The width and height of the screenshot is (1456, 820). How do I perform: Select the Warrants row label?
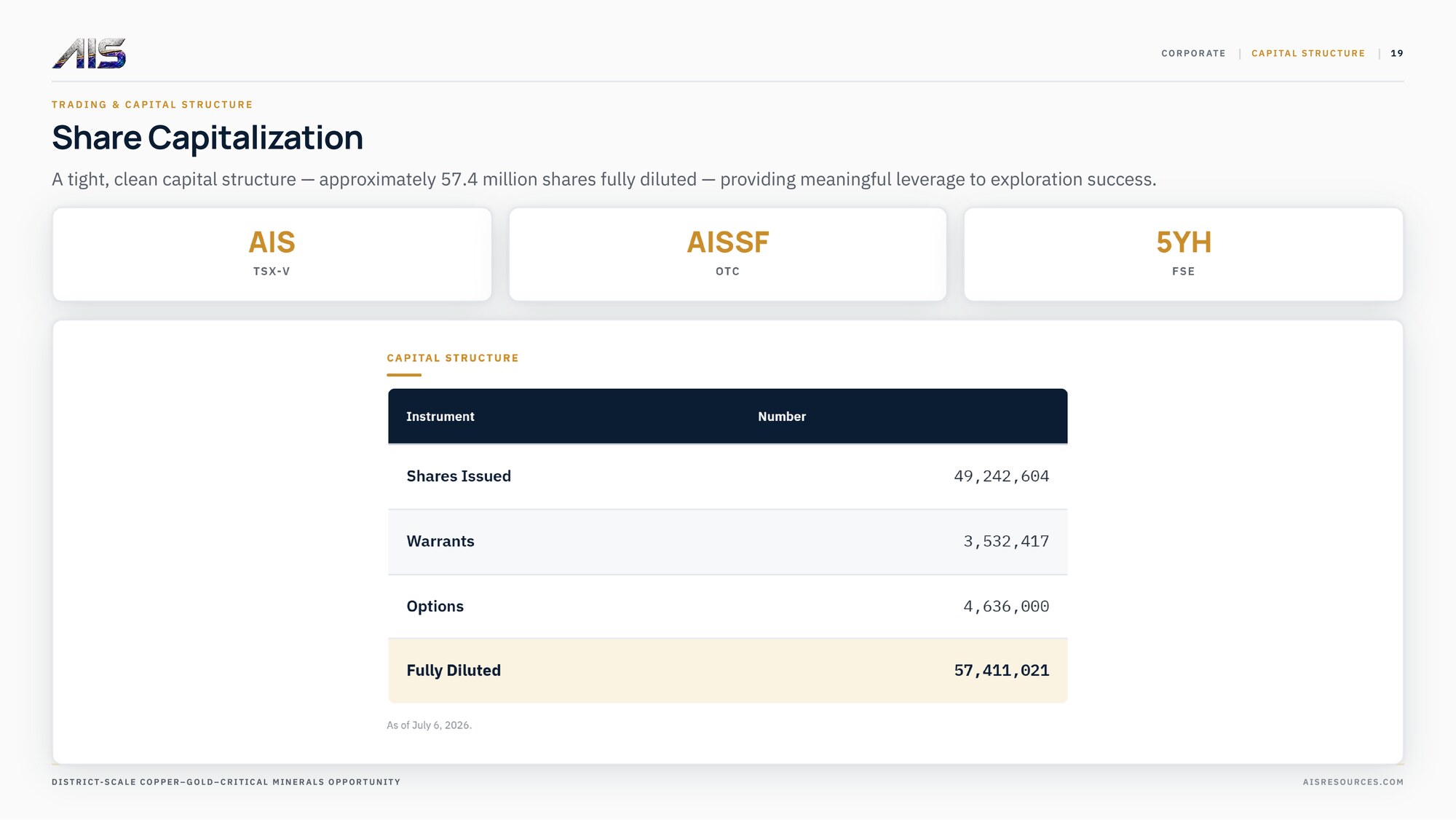[x=440, y=541]
